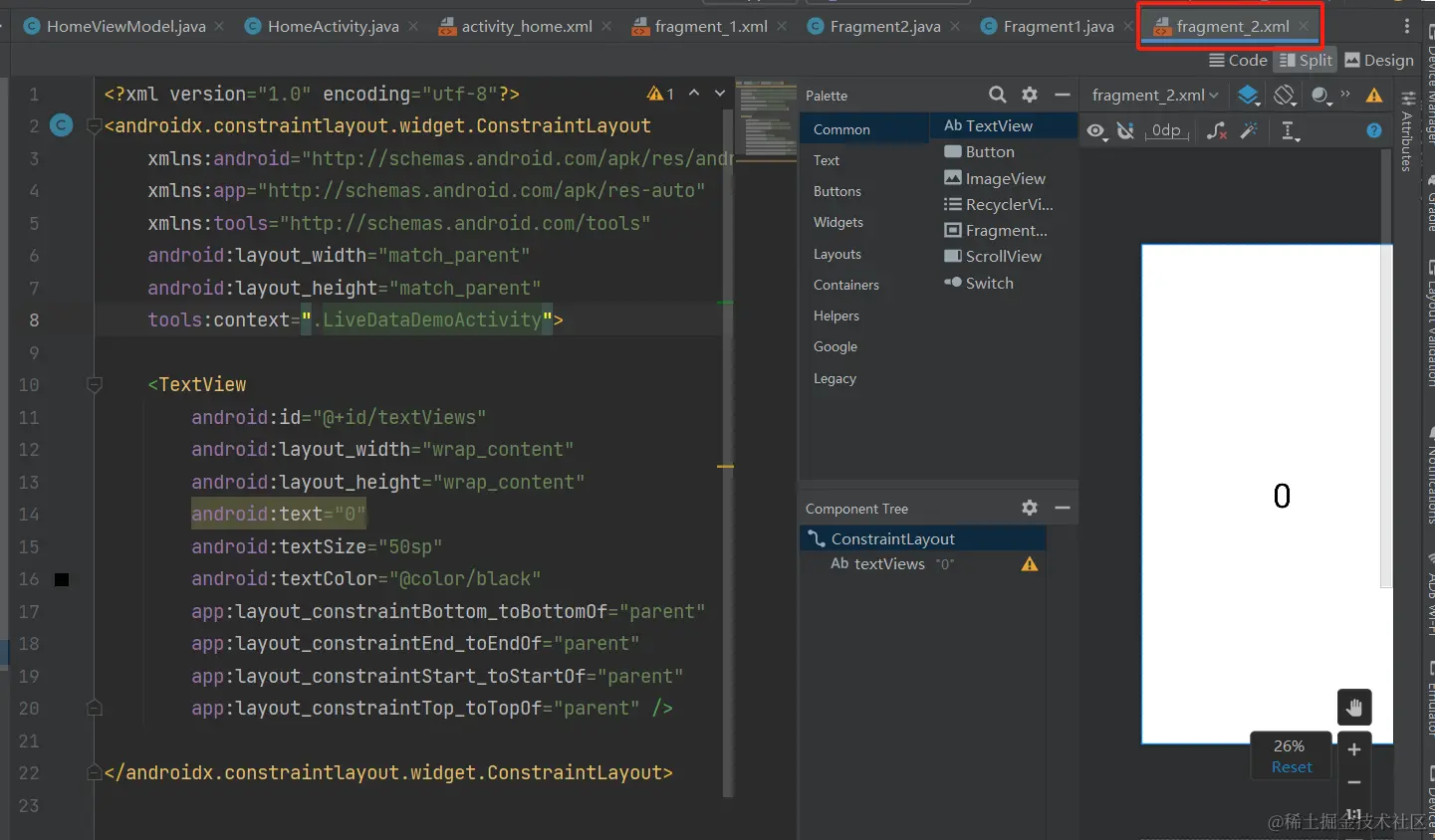Switch to the HomeActivity.java tab

(333, 26)
